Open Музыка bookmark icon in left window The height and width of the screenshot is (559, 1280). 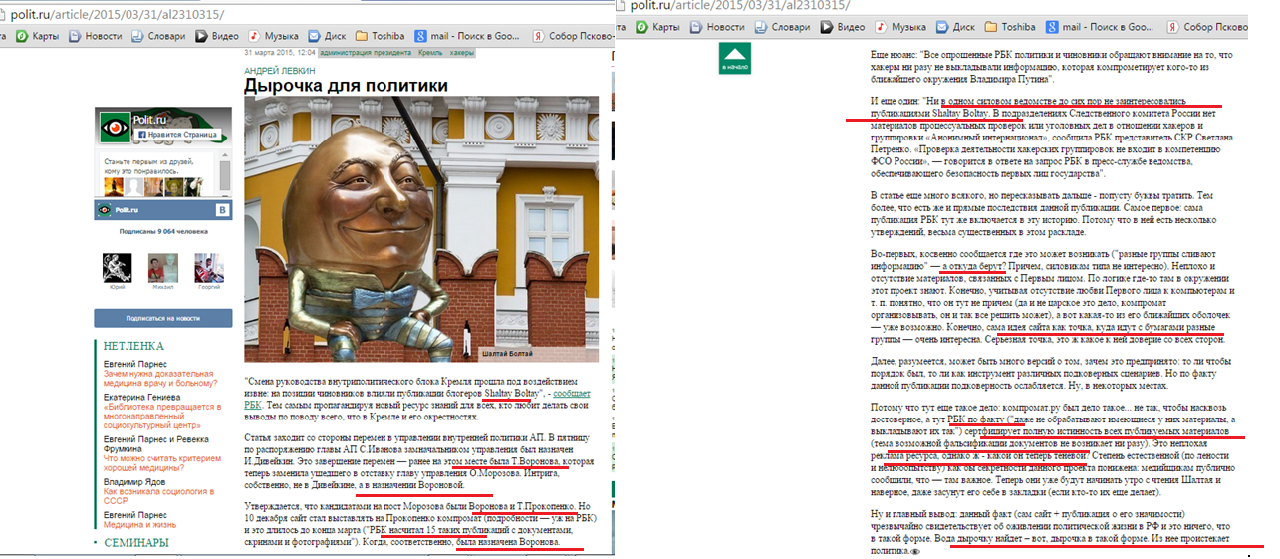tap(256, 36)
